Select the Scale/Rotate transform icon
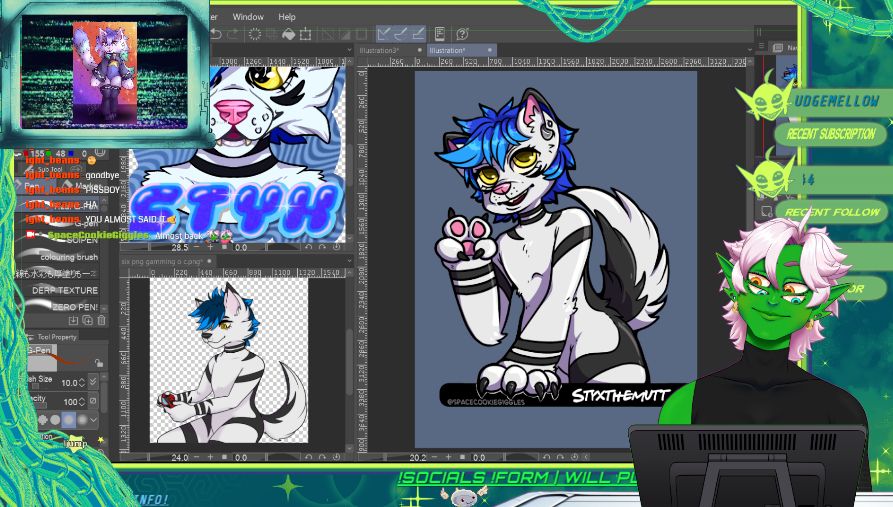Screen dimensions: 893x507 tap(306, 34)
